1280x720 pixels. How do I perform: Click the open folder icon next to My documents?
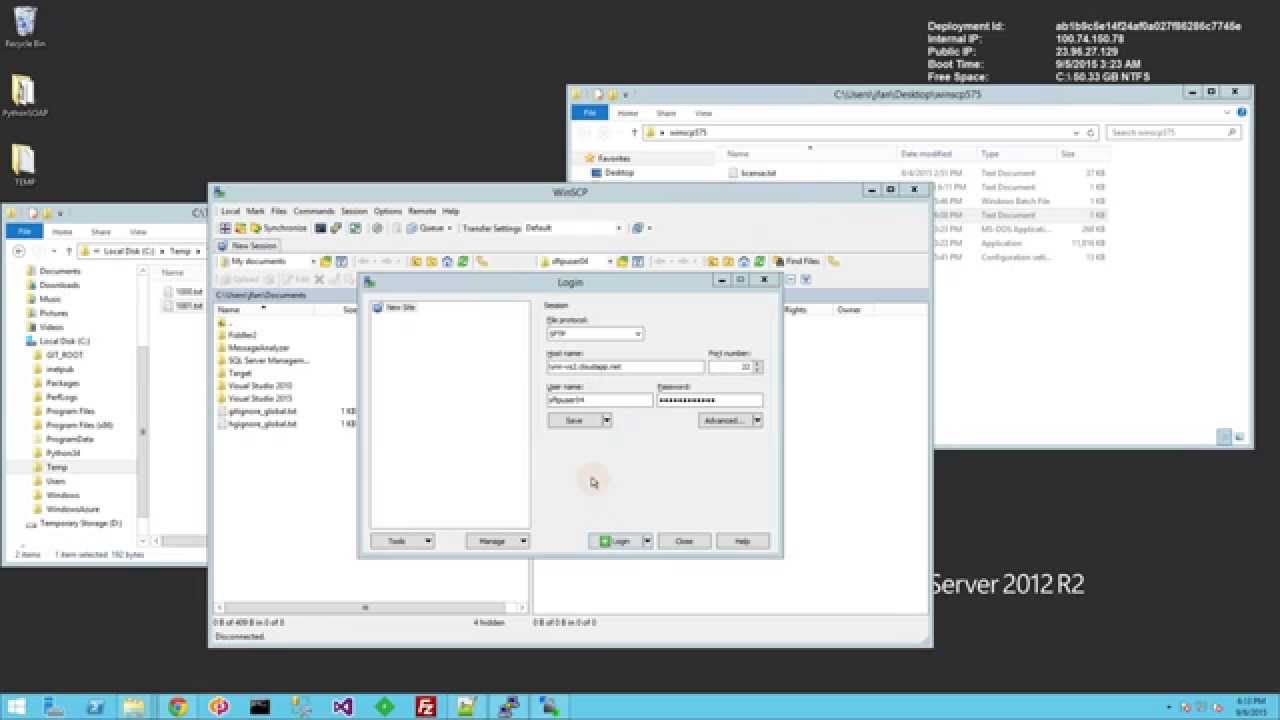coord(326,261)
